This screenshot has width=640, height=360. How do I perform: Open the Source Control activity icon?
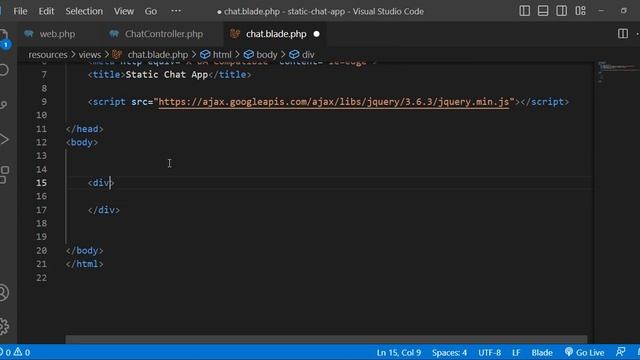(4, 105)
